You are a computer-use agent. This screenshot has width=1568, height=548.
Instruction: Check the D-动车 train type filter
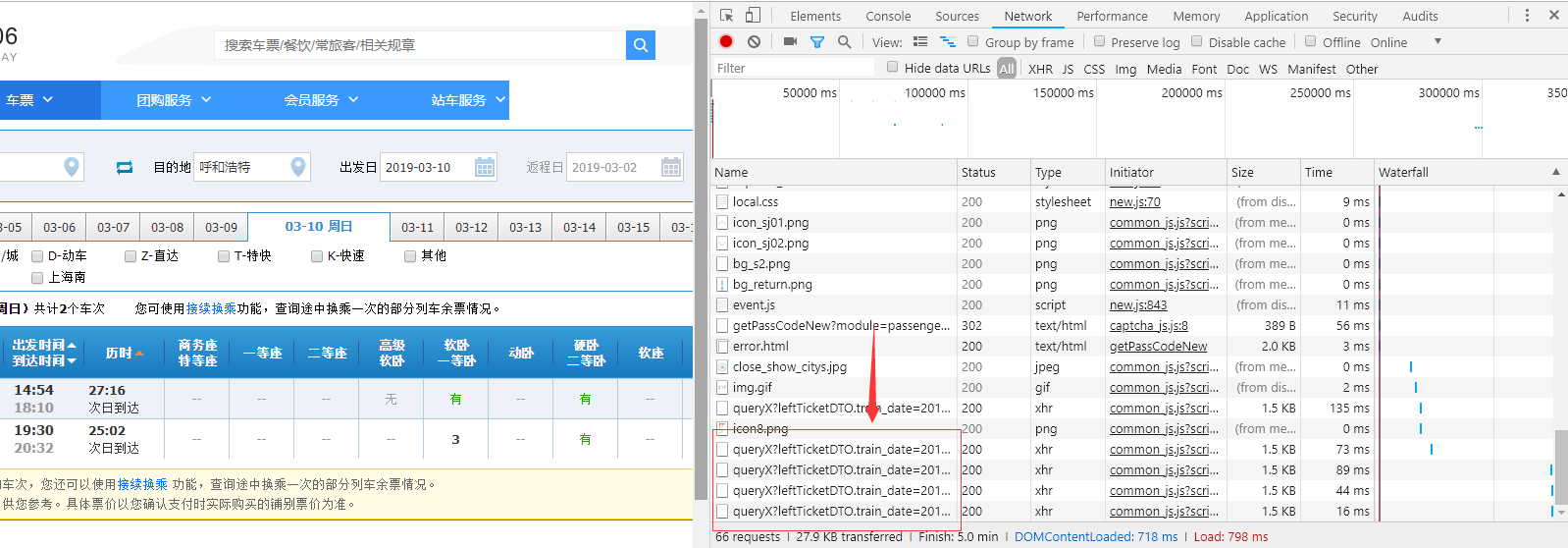coord(37,256)
